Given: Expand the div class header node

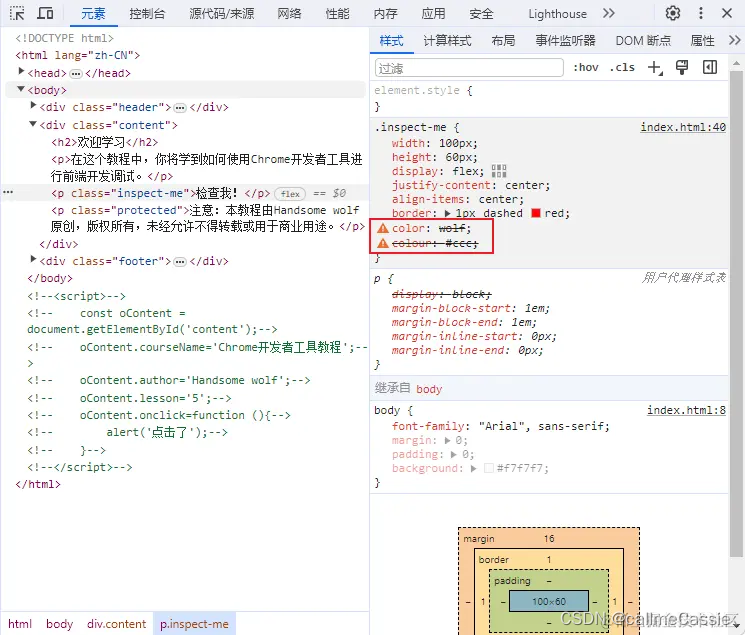Looking at the screenshot, I should coord(33,105).
